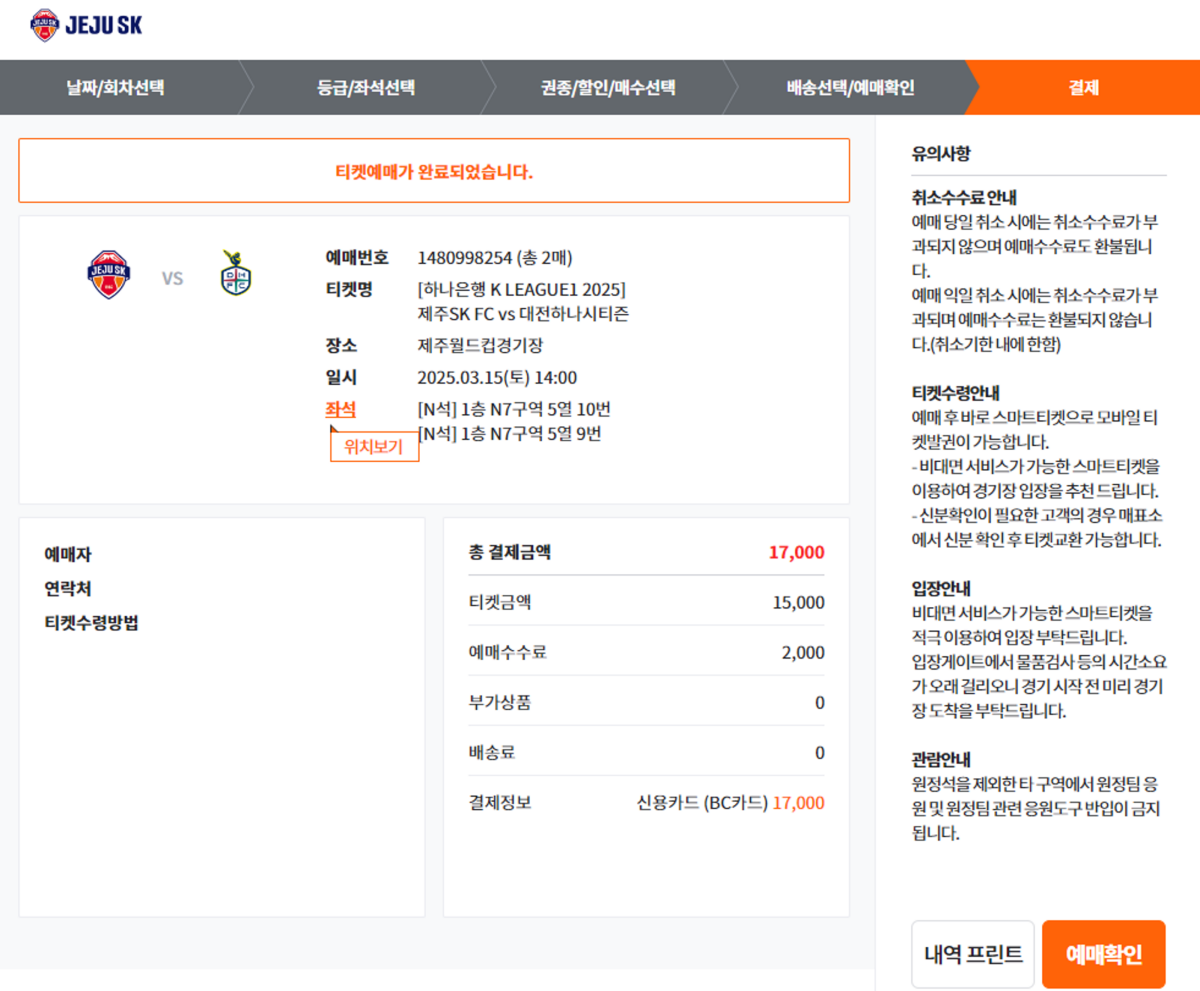Click the JEJU SK logo in header
The image size is (1200, 991).
[87, 25]
